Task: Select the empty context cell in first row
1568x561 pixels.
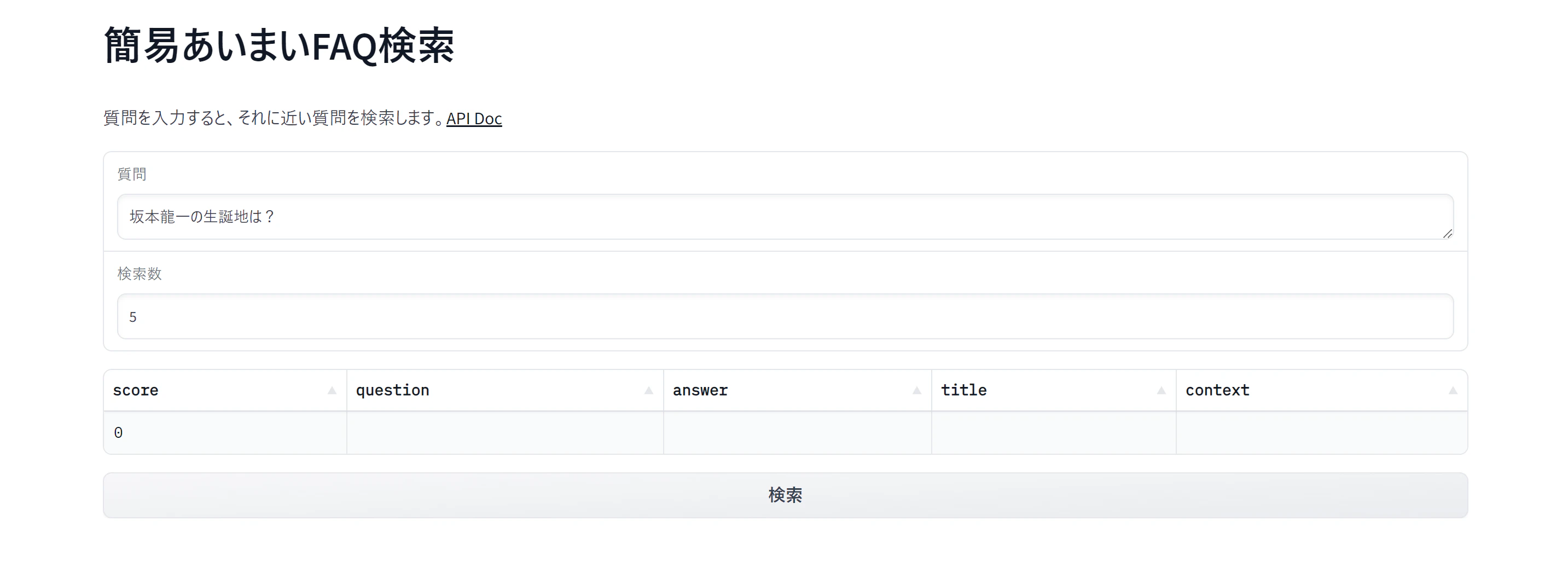Action: [1321, 433]
